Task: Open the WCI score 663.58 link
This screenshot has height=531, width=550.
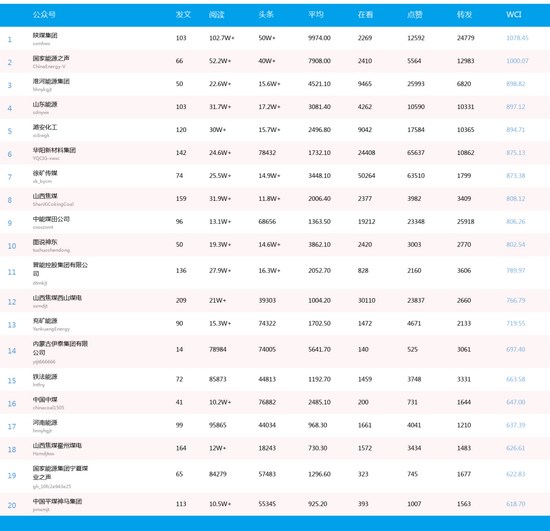Action: pyautogui.click(x=516, y=379)
